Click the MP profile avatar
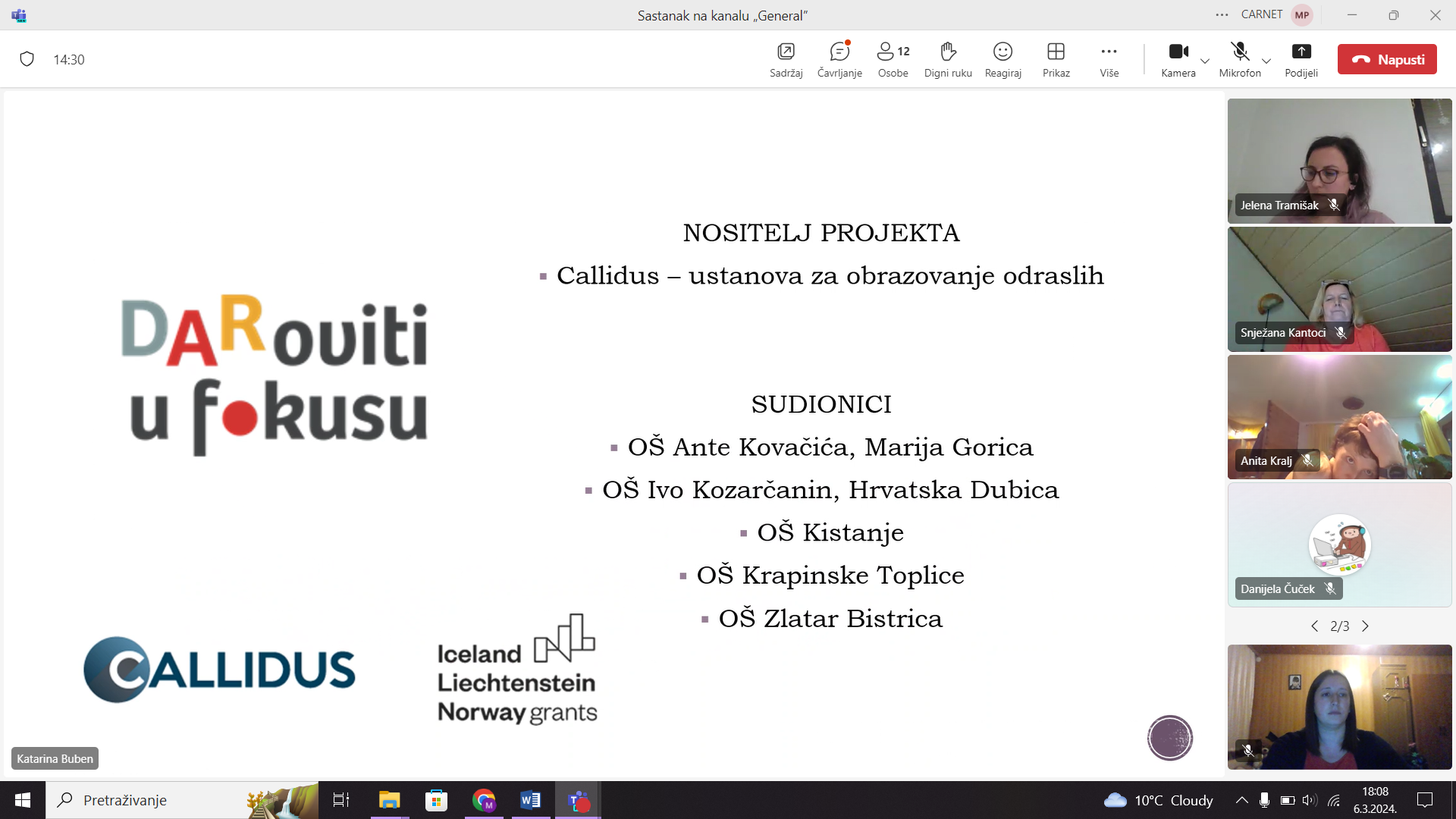This screenshot has width=1456, height=819. point(1302,14)
